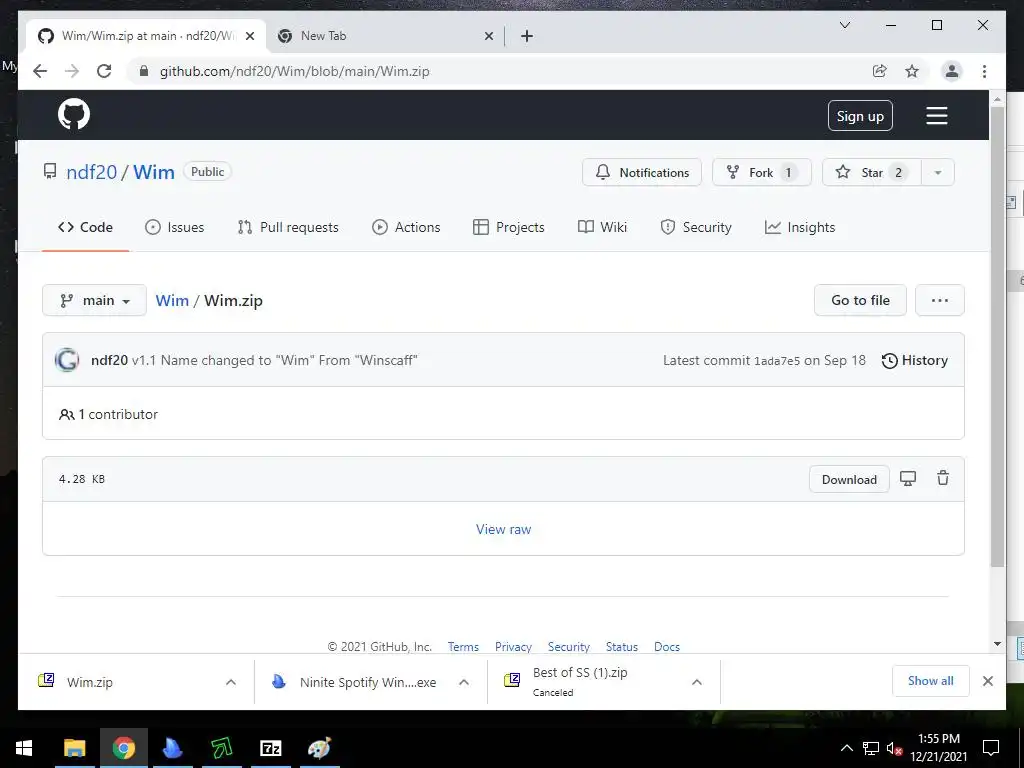Click the Sign up button
1024x768 pixels.
[x=860, y=116]
